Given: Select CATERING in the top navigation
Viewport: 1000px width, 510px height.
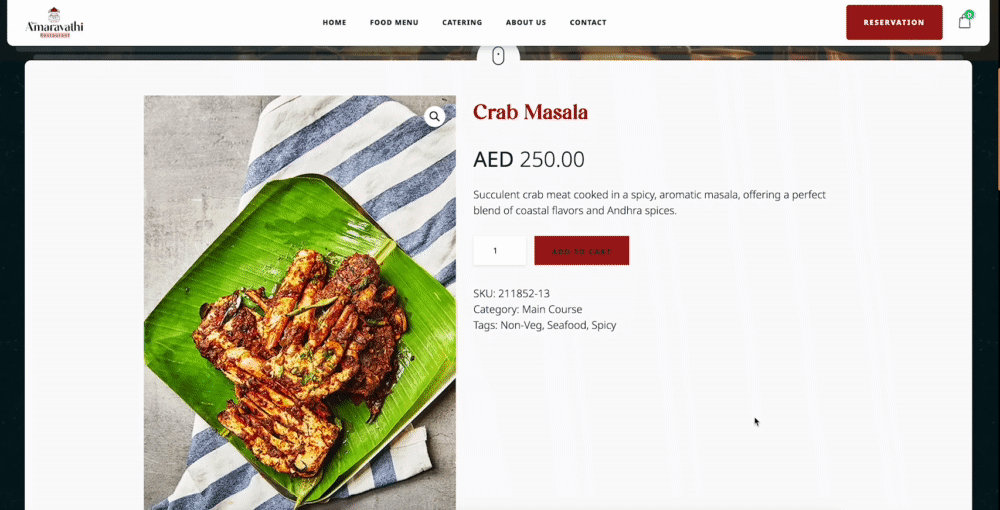Looking at the screenshot, I should [462, 22].
